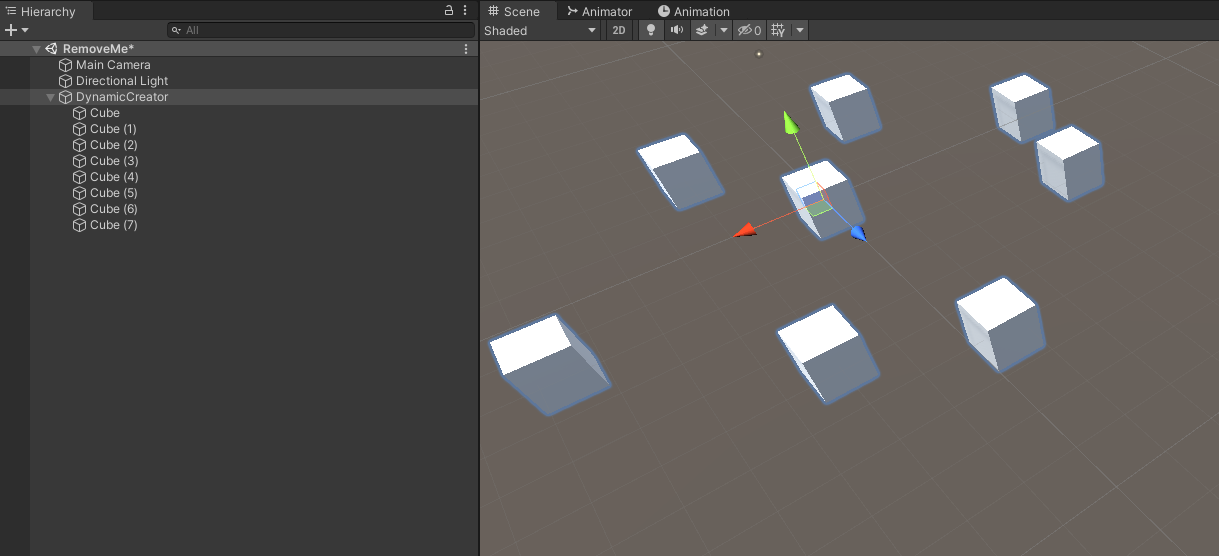Screen dimensions: 1219x556
Task: Select the RemoveMe* scene row
Action: [x=238, y=49]
